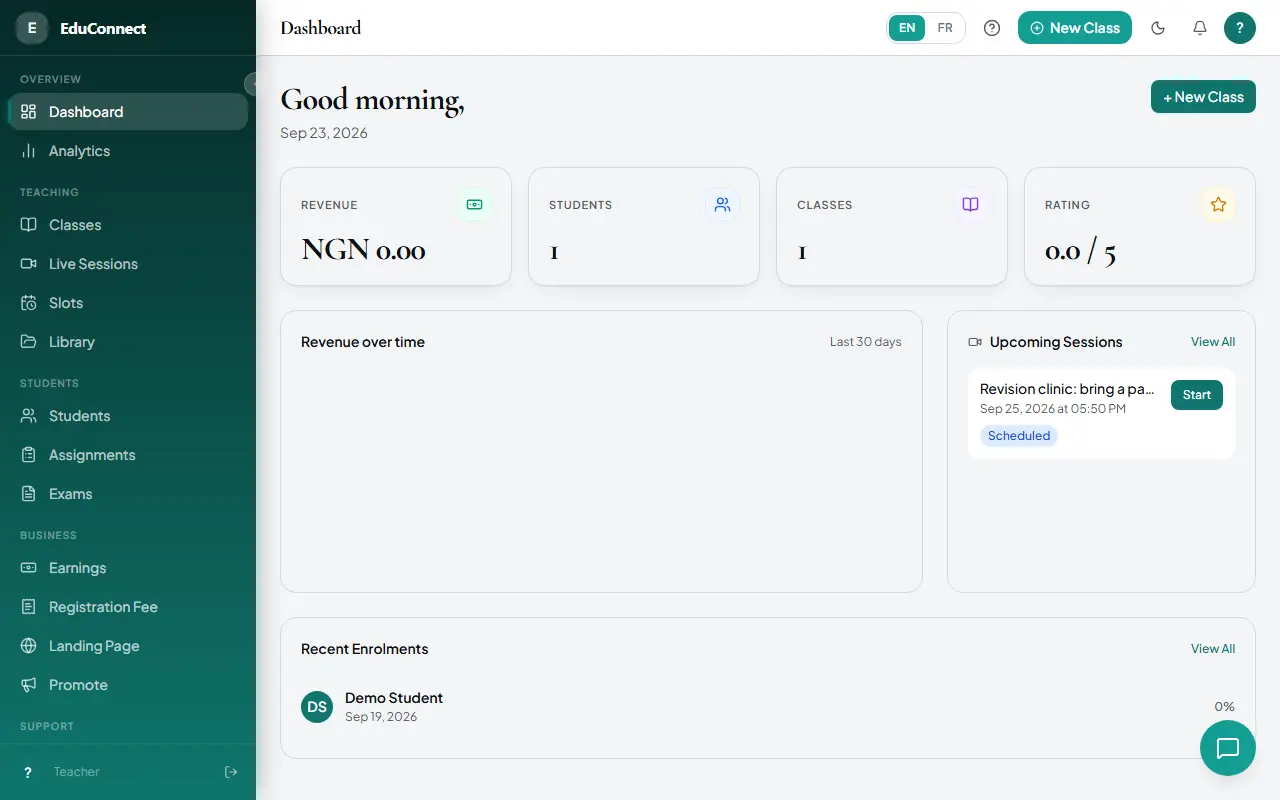View all recent enrolments
1280x800 pixels.
pos(1213,649)
